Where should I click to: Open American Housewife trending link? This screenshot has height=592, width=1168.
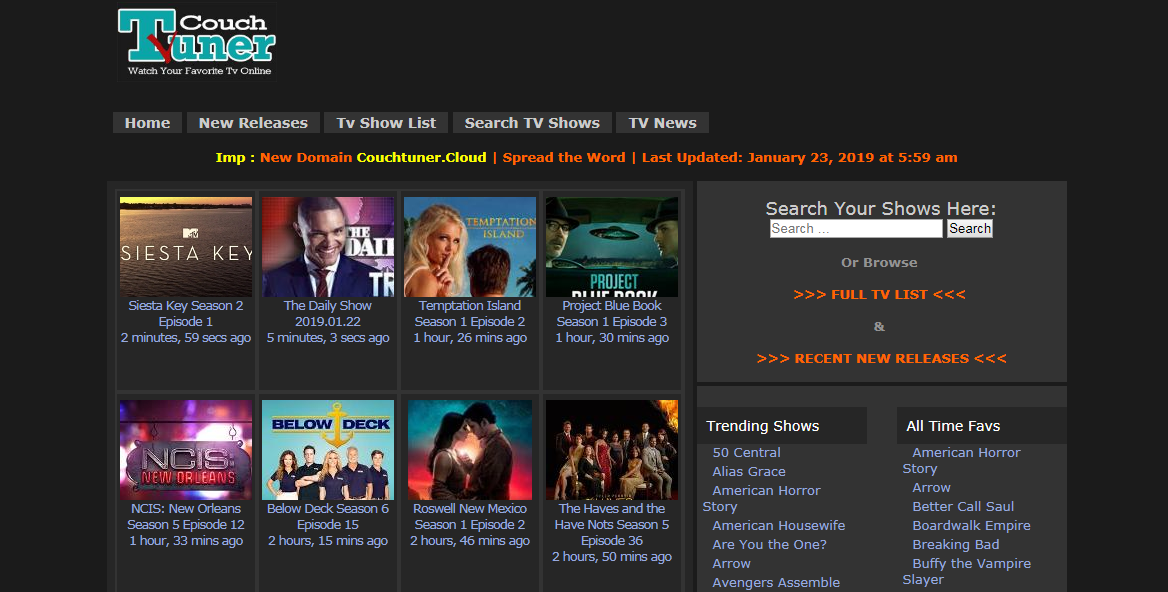click(x=778, y=526)
